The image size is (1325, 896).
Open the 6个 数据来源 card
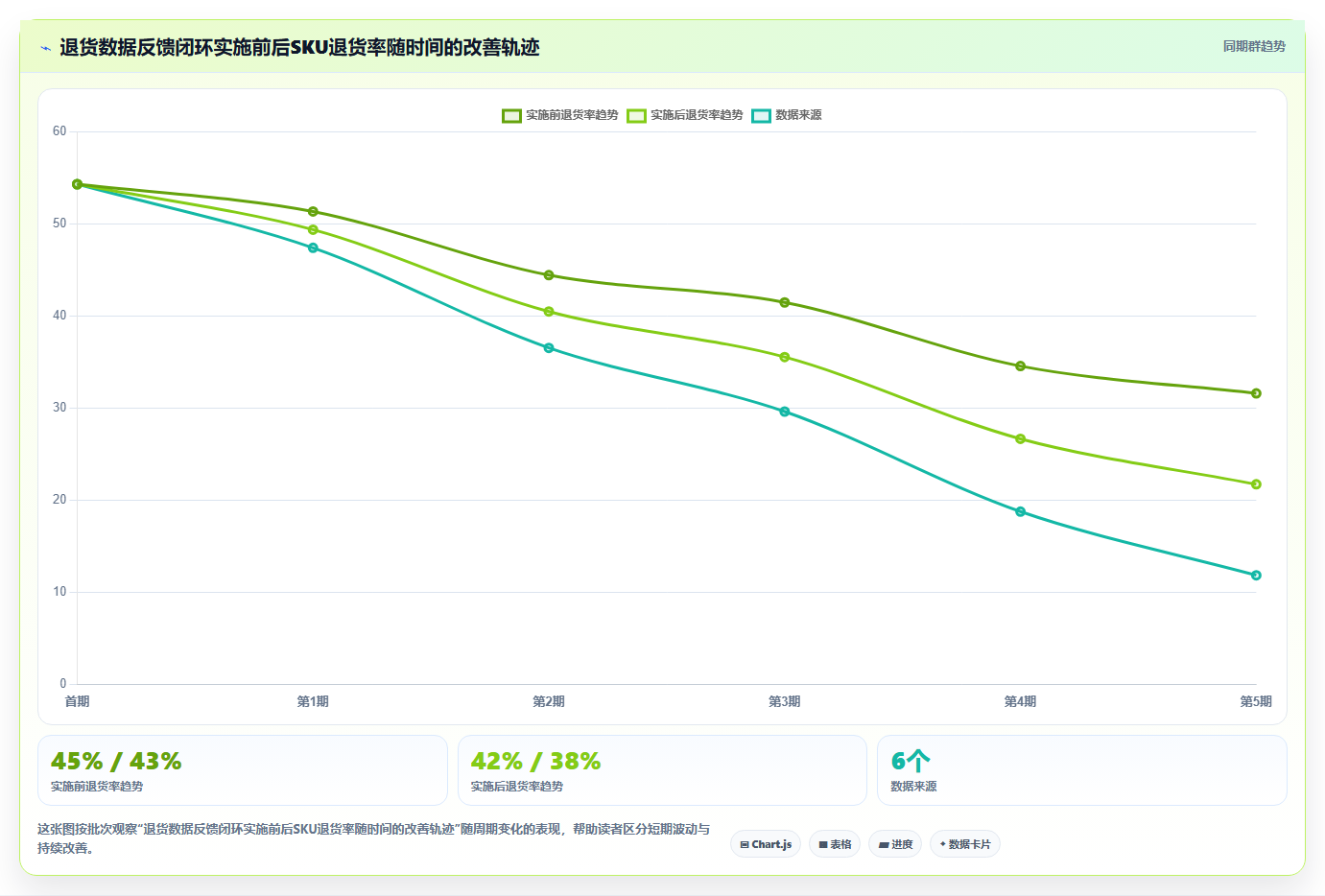pyautogui.click(x=1082, y=770)
